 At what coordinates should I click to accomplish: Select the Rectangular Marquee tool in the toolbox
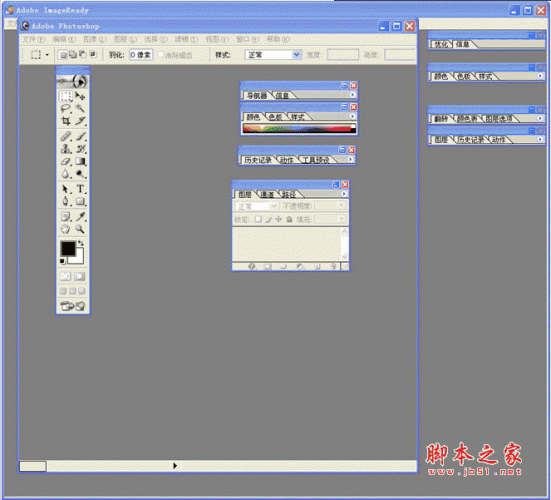coord(66,96)
